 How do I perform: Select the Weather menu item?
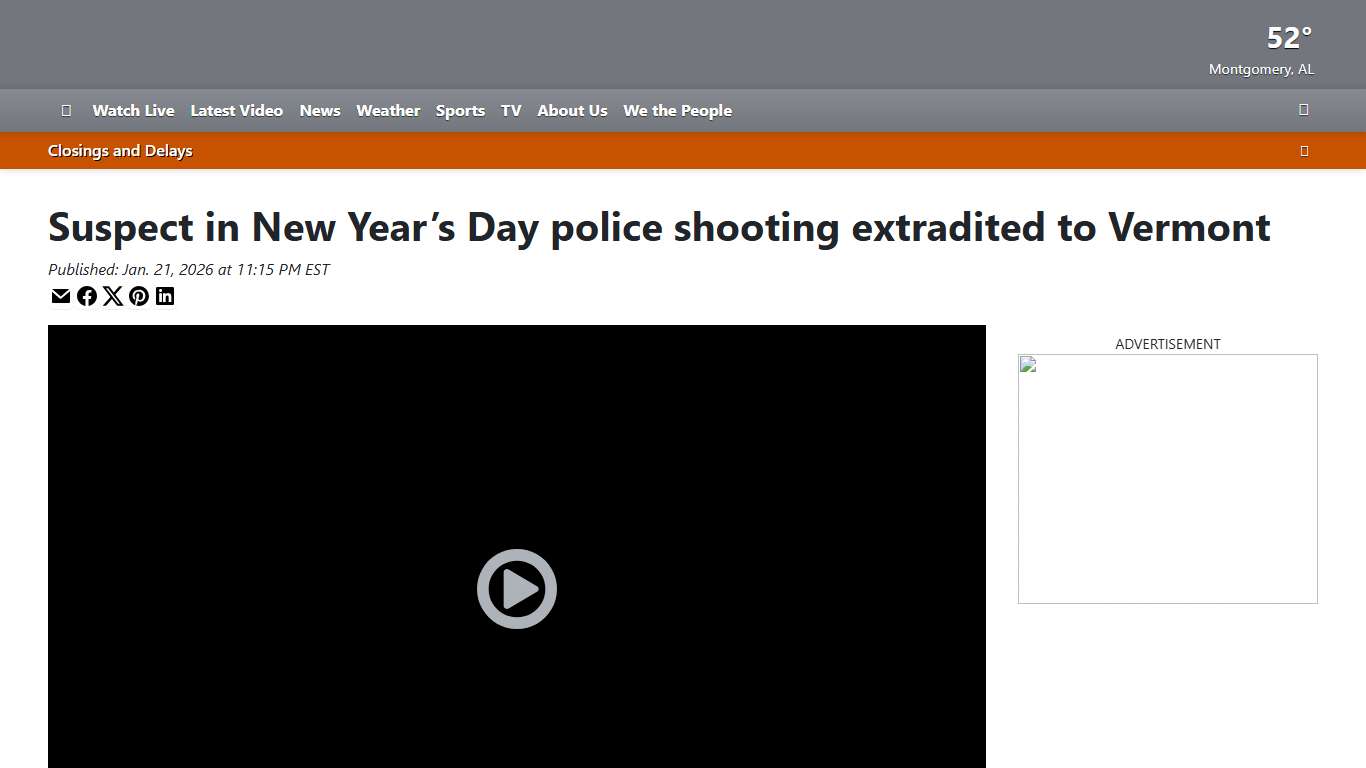[x=388, y=110]
